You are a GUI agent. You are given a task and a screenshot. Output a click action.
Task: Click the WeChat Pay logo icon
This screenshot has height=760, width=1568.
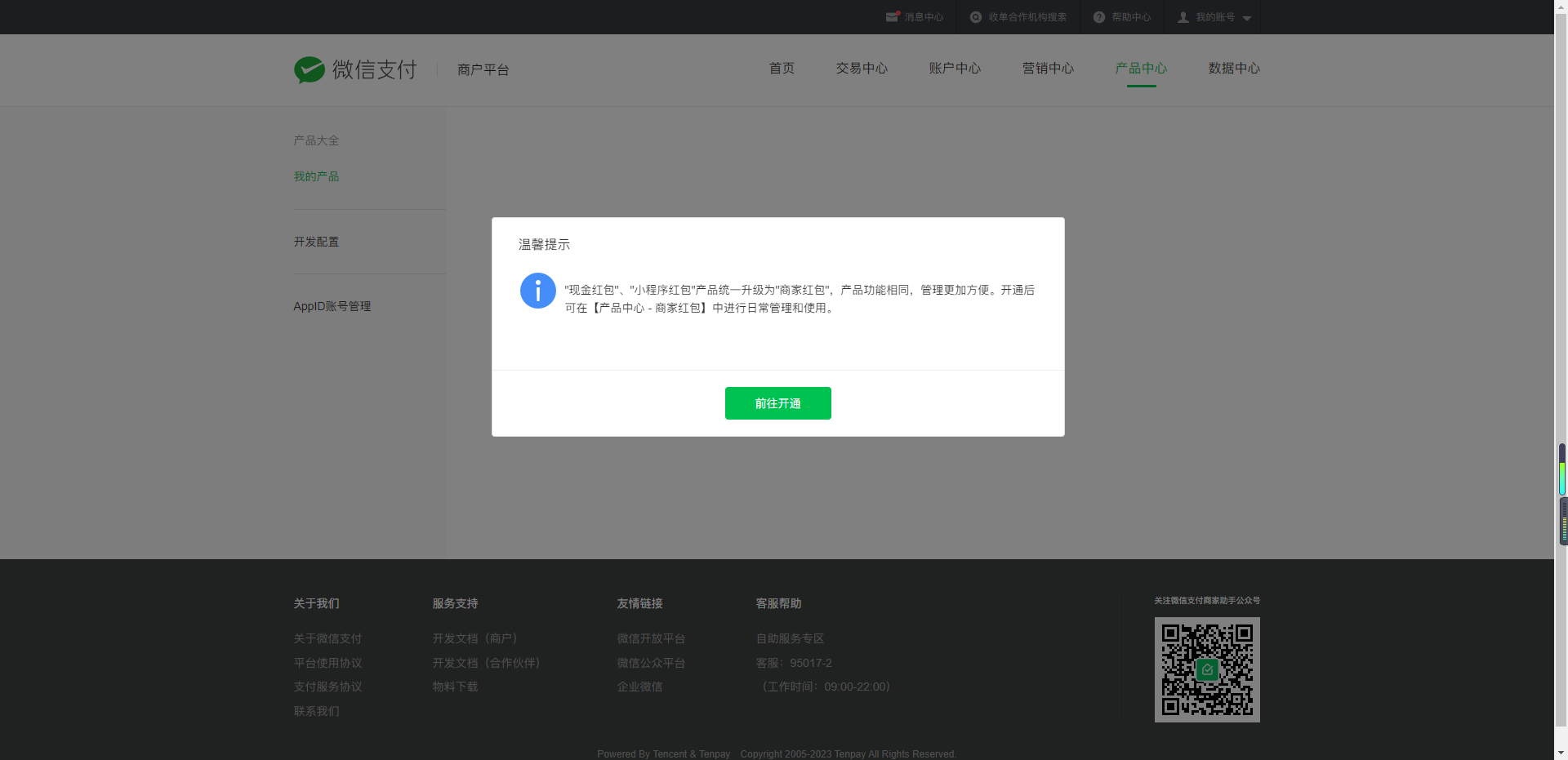click(310, 70)
